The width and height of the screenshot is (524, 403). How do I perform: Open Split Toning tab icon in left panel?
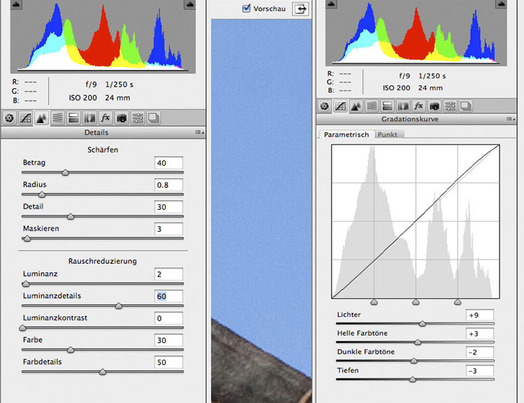[74, 118]
